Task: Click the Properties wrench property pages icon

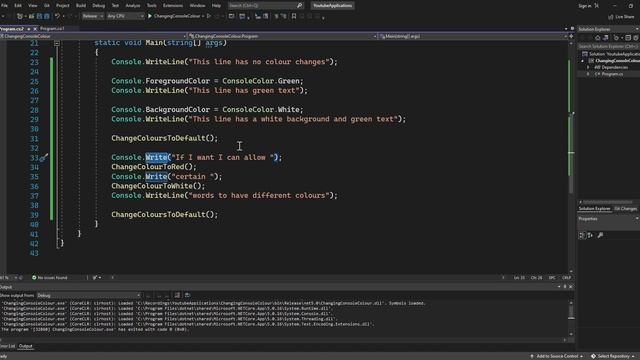Action: point(600,236)
